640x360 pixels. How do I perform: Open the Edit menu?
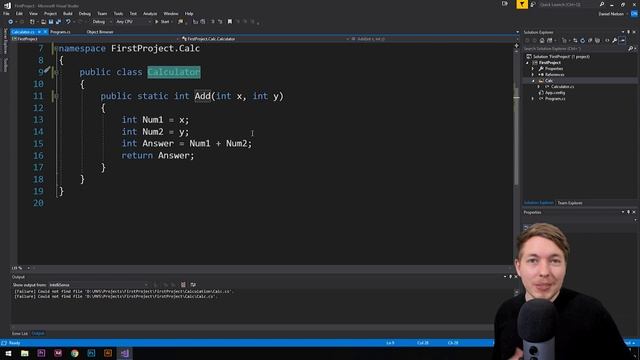point(19,13)
